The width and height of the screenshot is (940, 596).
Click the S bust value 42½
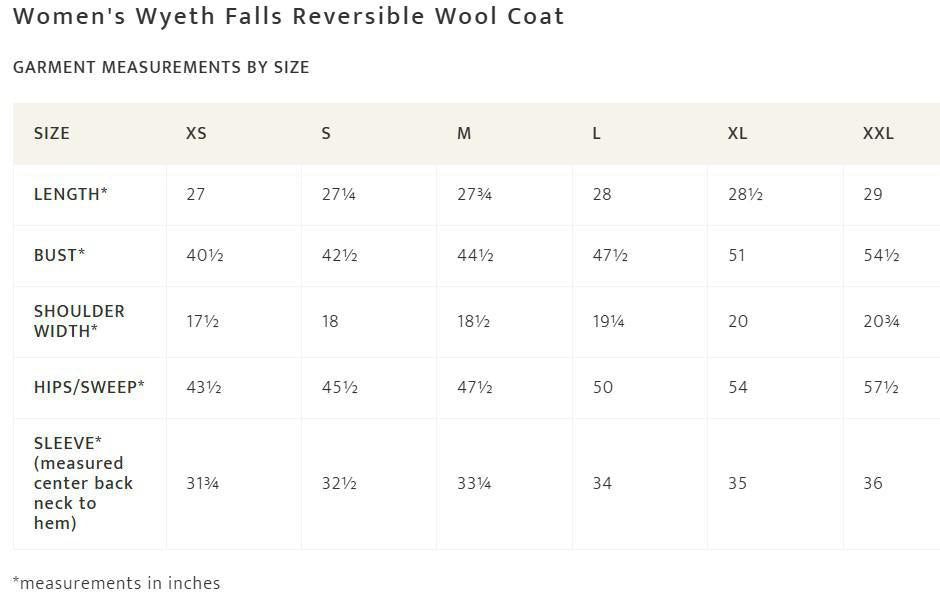point(339,255)
